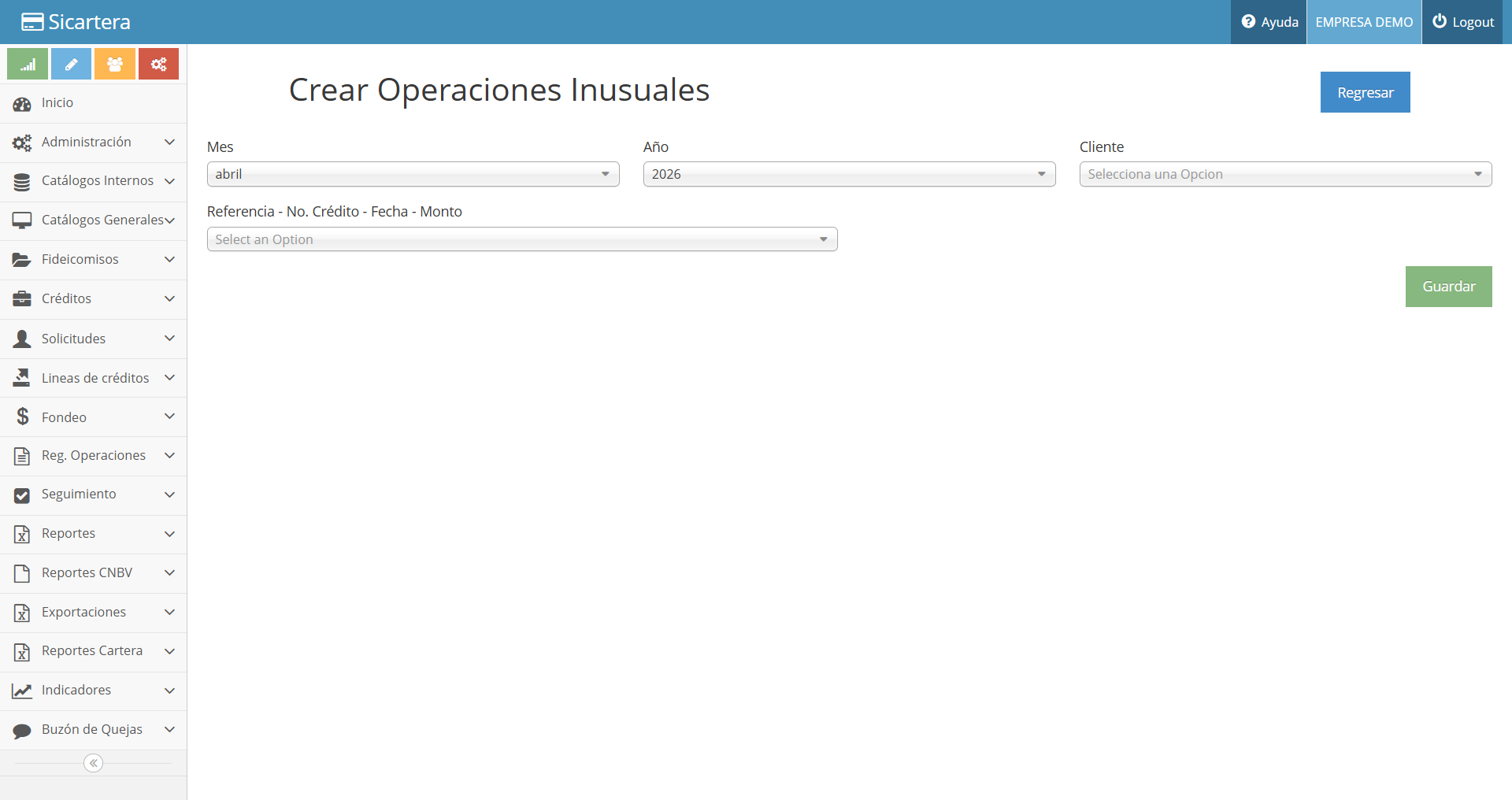Expand the Catálogos Internos chevron
This screenshot has height=800, width=1512.
pos(169,181)
